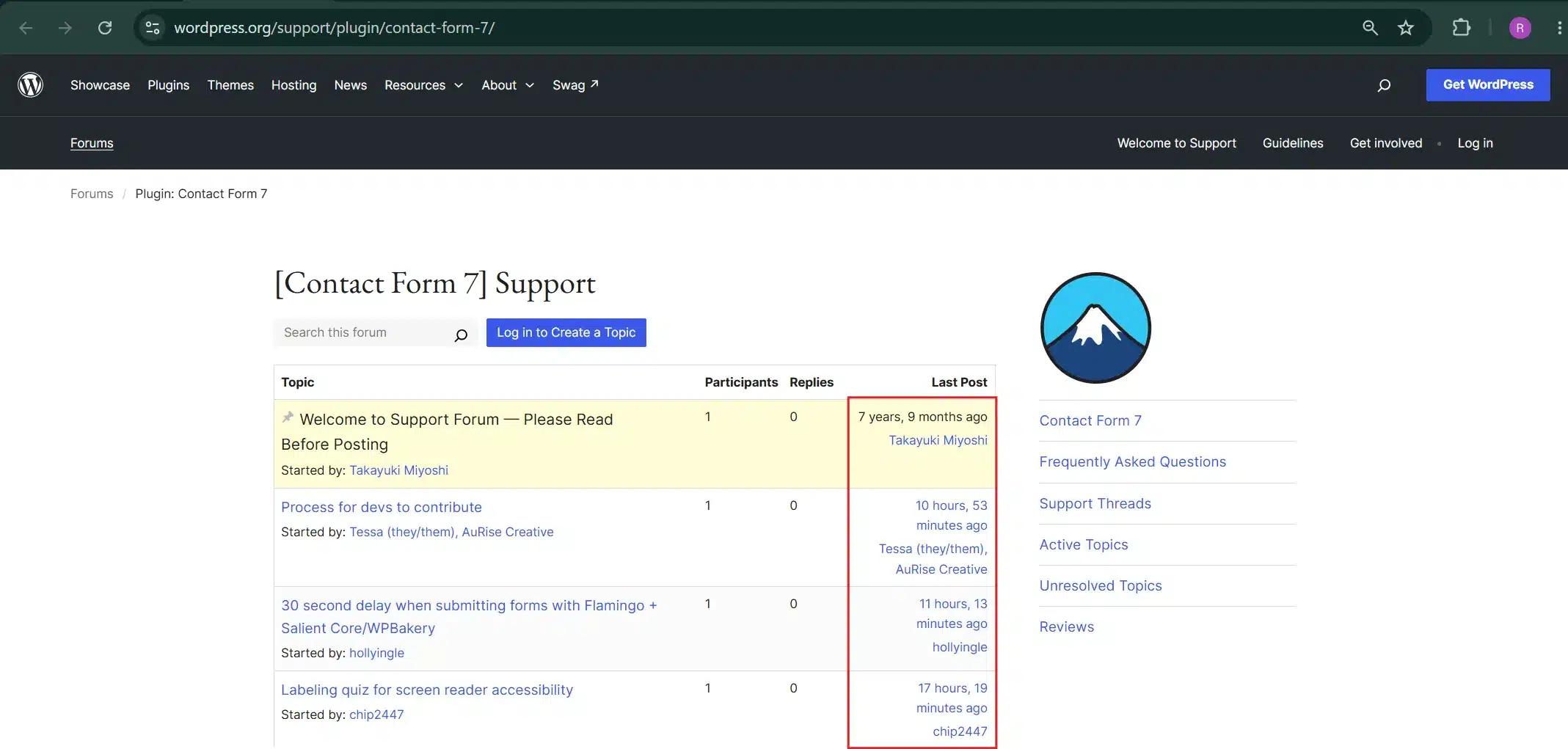Open the Showcase menu item
Viewport: 1568px width, 749px height.
(x=100, y=85)
